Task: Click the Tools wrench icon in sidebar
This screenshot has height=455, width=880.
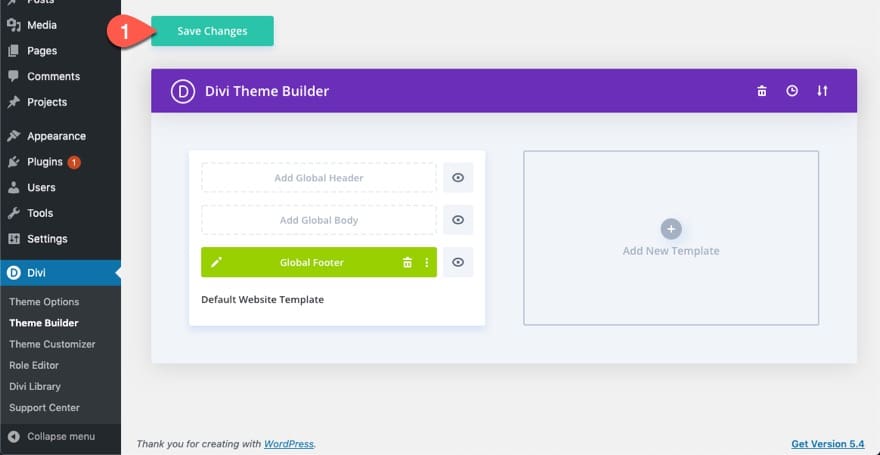Action: [14, 213]
